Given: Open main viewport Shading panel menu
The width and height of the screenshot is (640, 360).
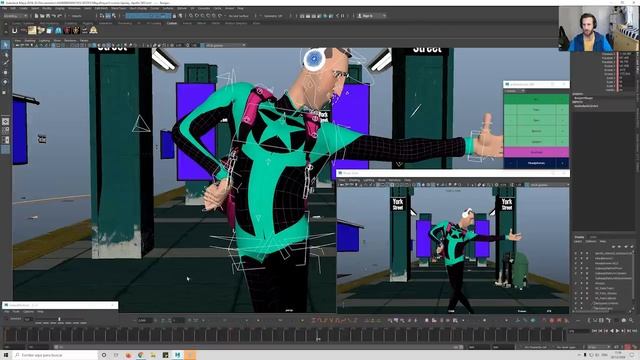Looking at the screenshot, I should click(x=30, y=40).
